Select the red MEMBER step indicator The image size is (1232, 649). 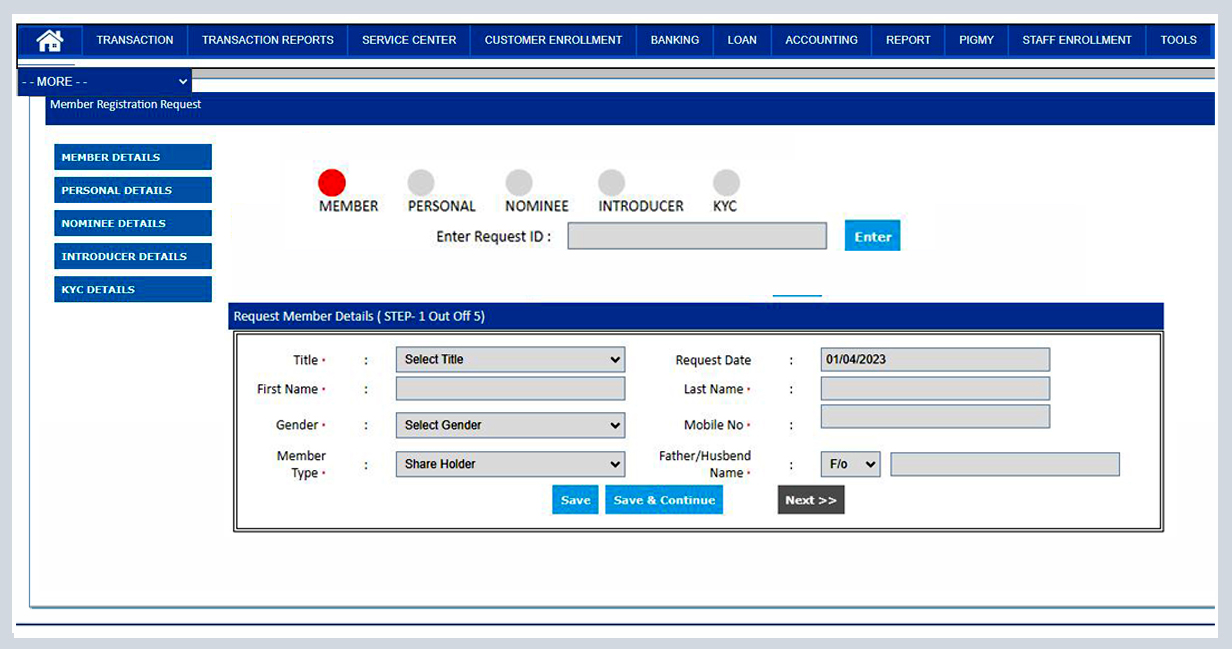point(332,183)
